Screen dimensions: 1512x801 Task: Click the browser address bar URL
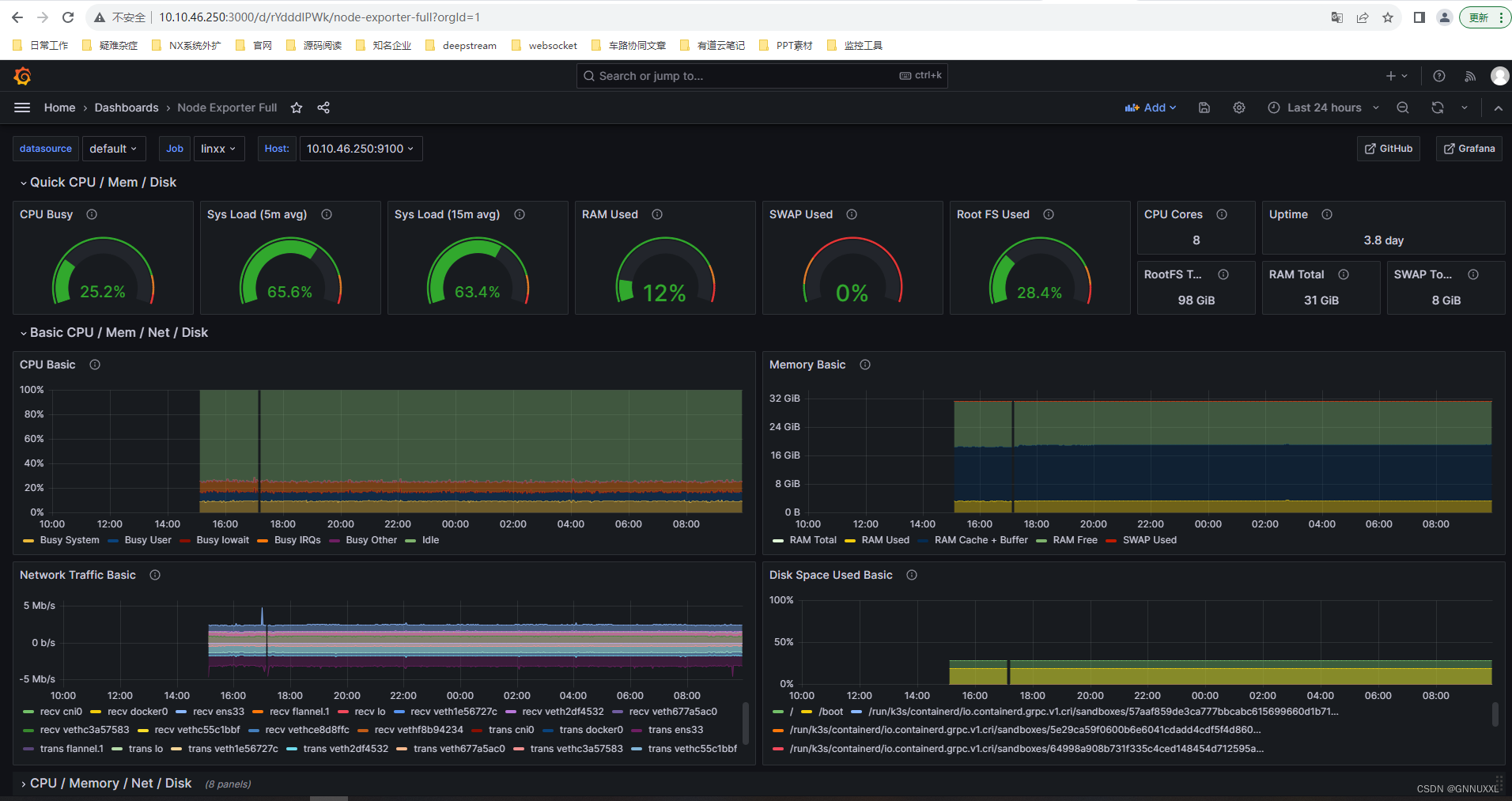(319, 17)
